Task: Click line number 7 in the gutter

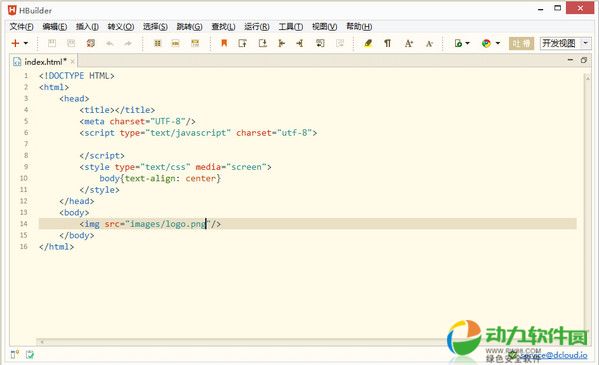Action: 26,144
